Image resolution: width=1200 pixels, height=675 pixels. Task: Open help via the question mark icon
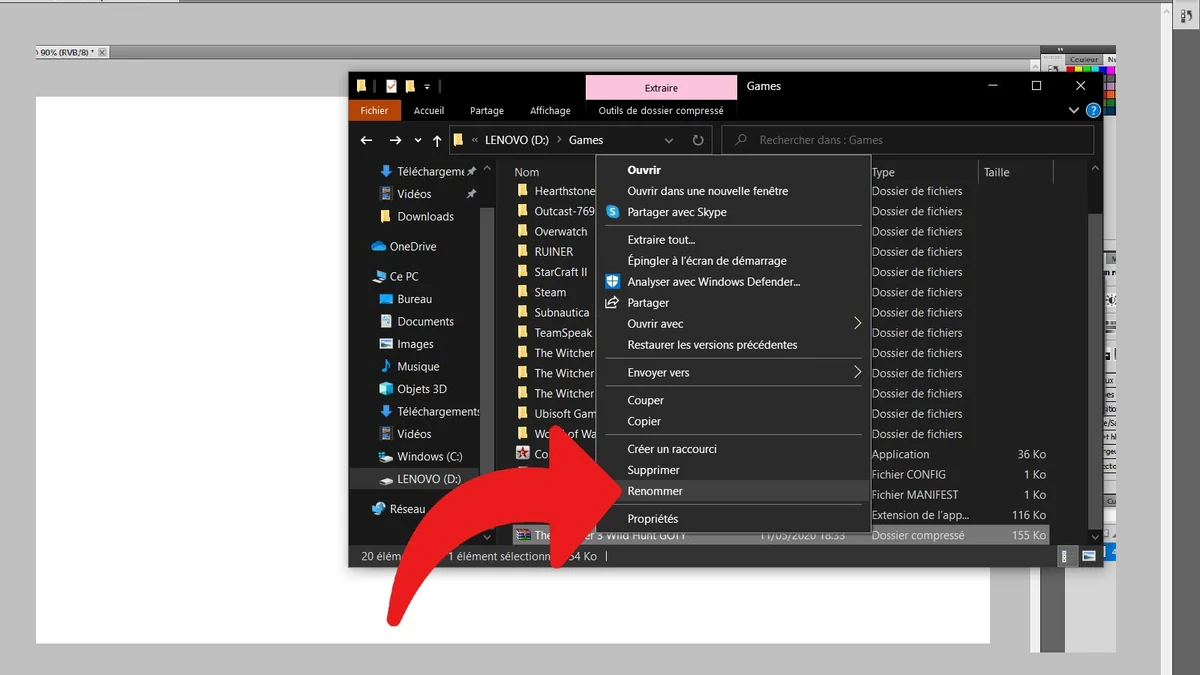pos(1093,110)
